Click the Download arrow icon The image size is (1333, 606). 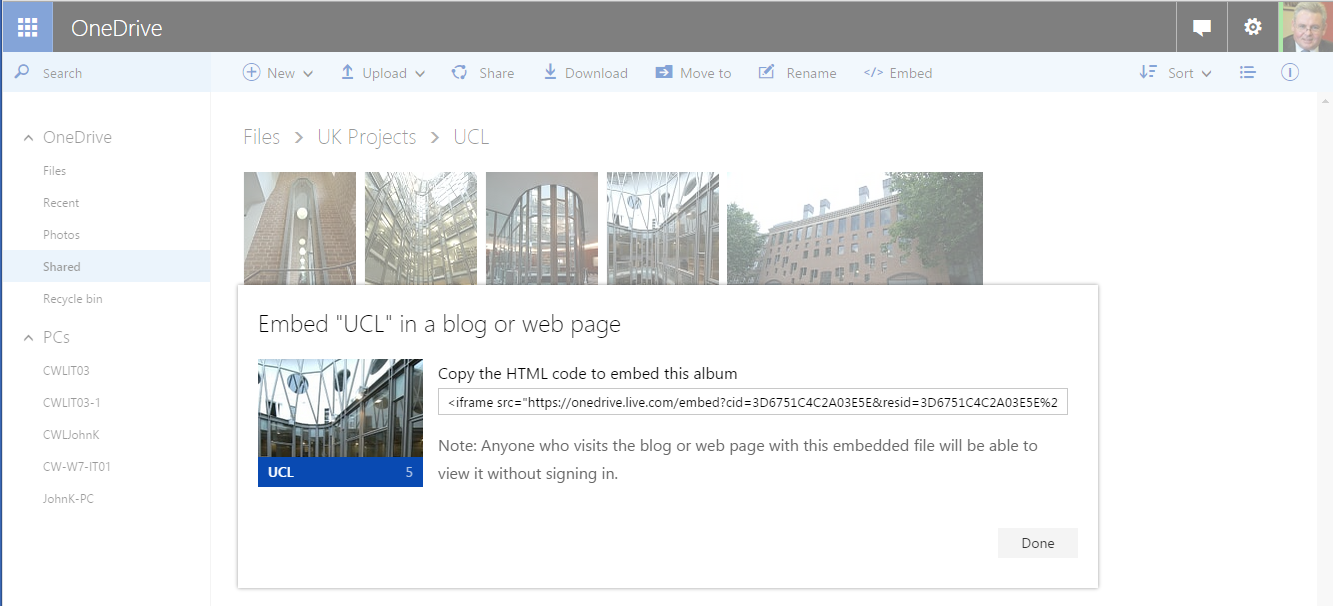[550, 72]
